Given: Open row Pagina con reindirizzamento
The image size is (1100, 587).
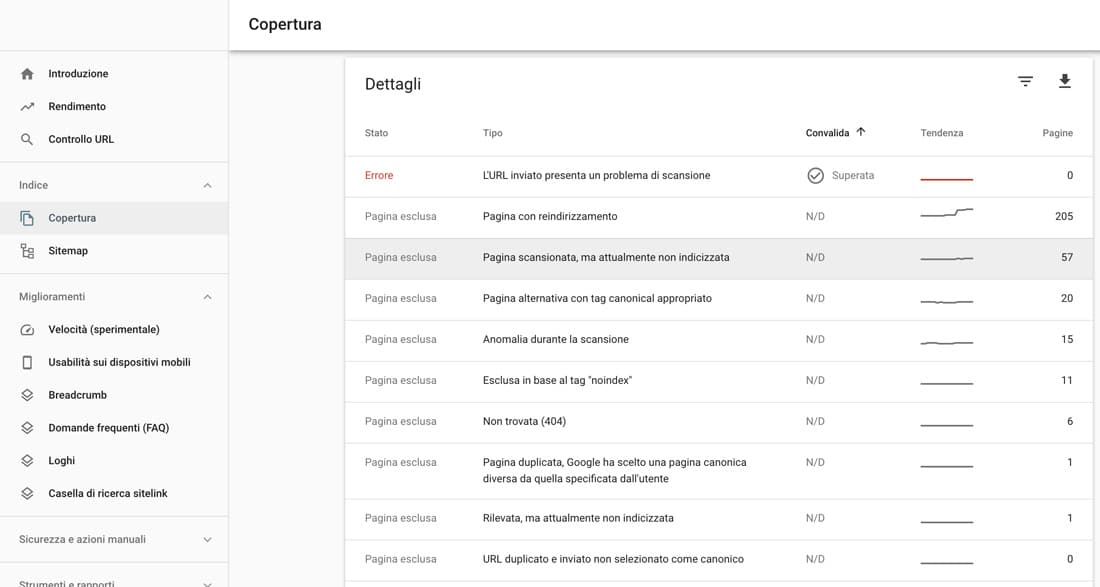Looking at the screenshot, I should 719,217.
